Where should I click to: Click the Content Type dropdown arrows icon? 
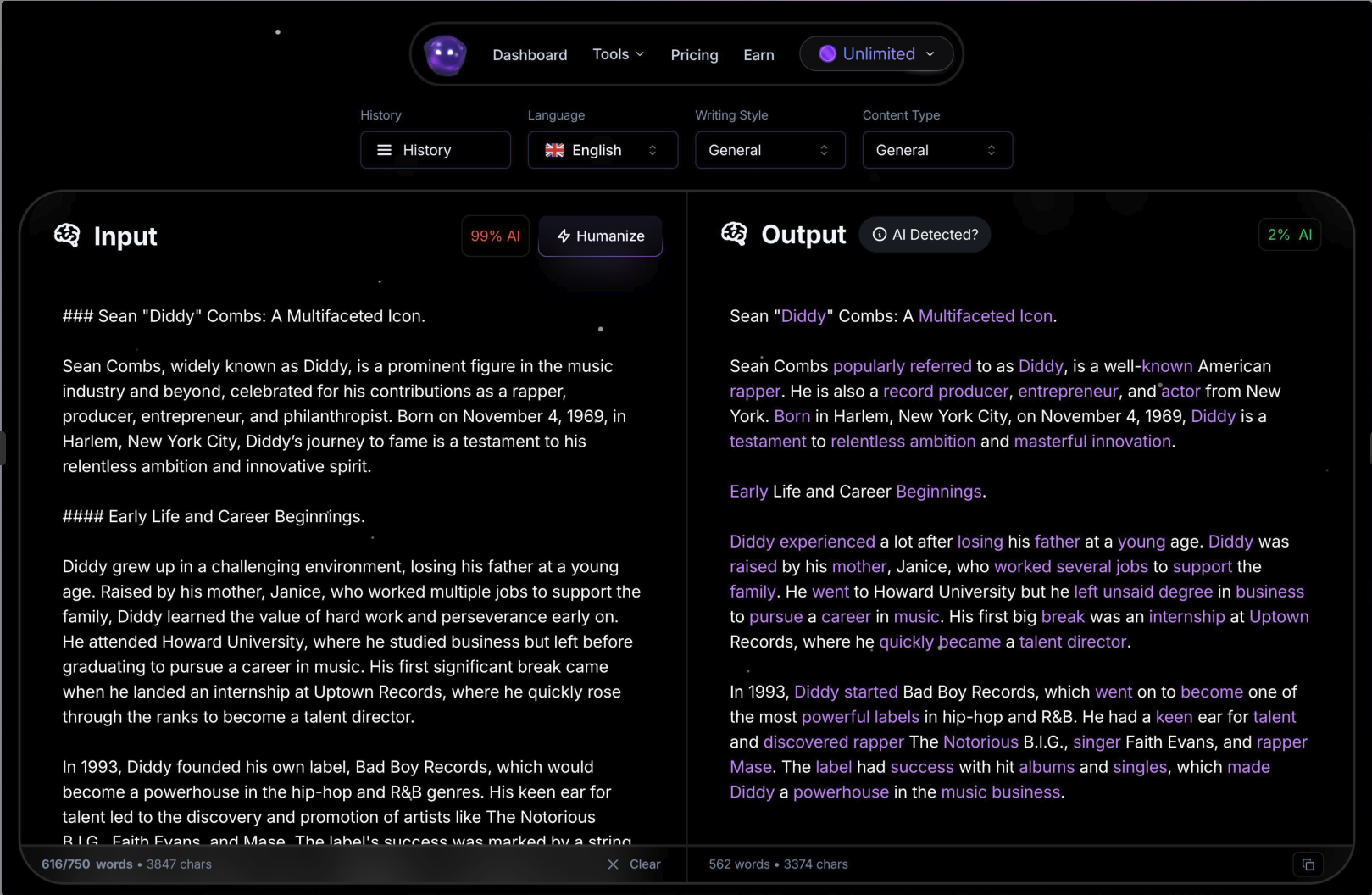click(x=991, y=150)
